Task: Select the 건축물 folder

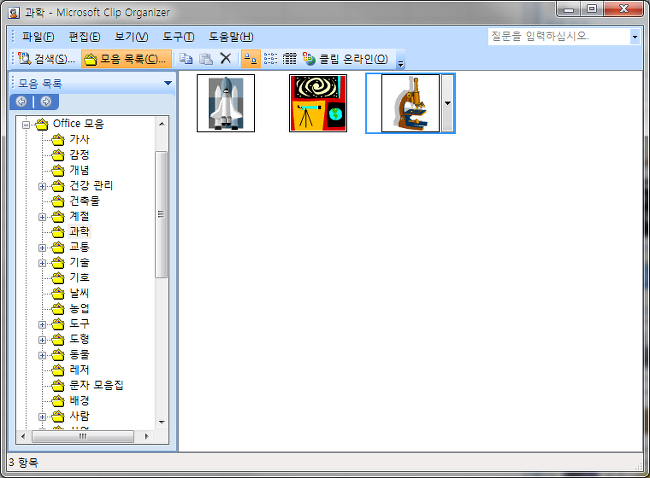Action: click(85, 201)
